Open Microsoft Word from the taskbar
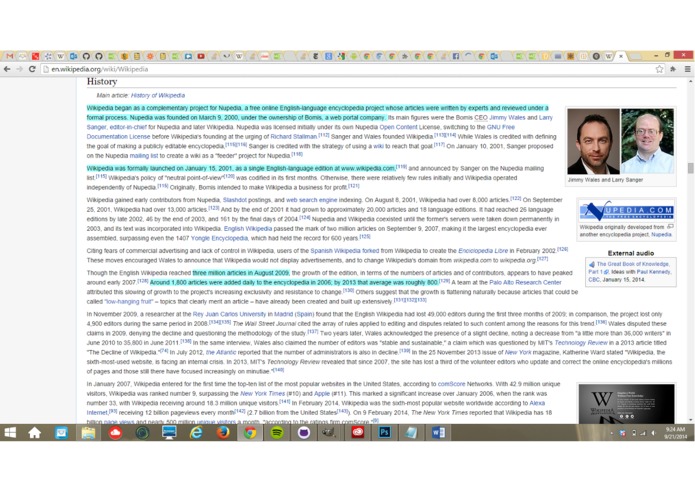The width and height of the screenshot is (695, 494). tap(438, 432)
